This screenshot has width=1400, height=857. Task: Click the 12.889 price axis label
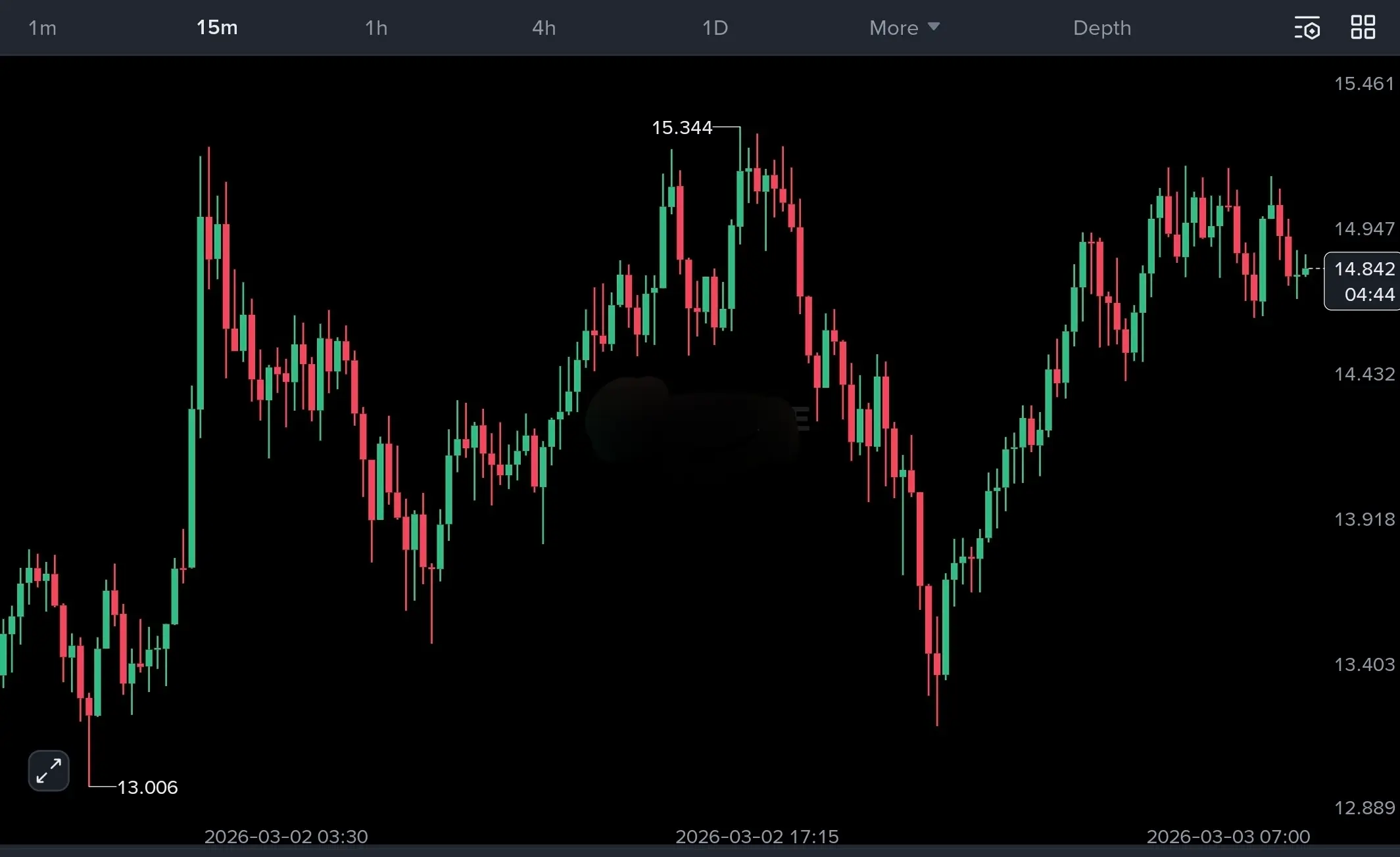(x=1364, y=808)
